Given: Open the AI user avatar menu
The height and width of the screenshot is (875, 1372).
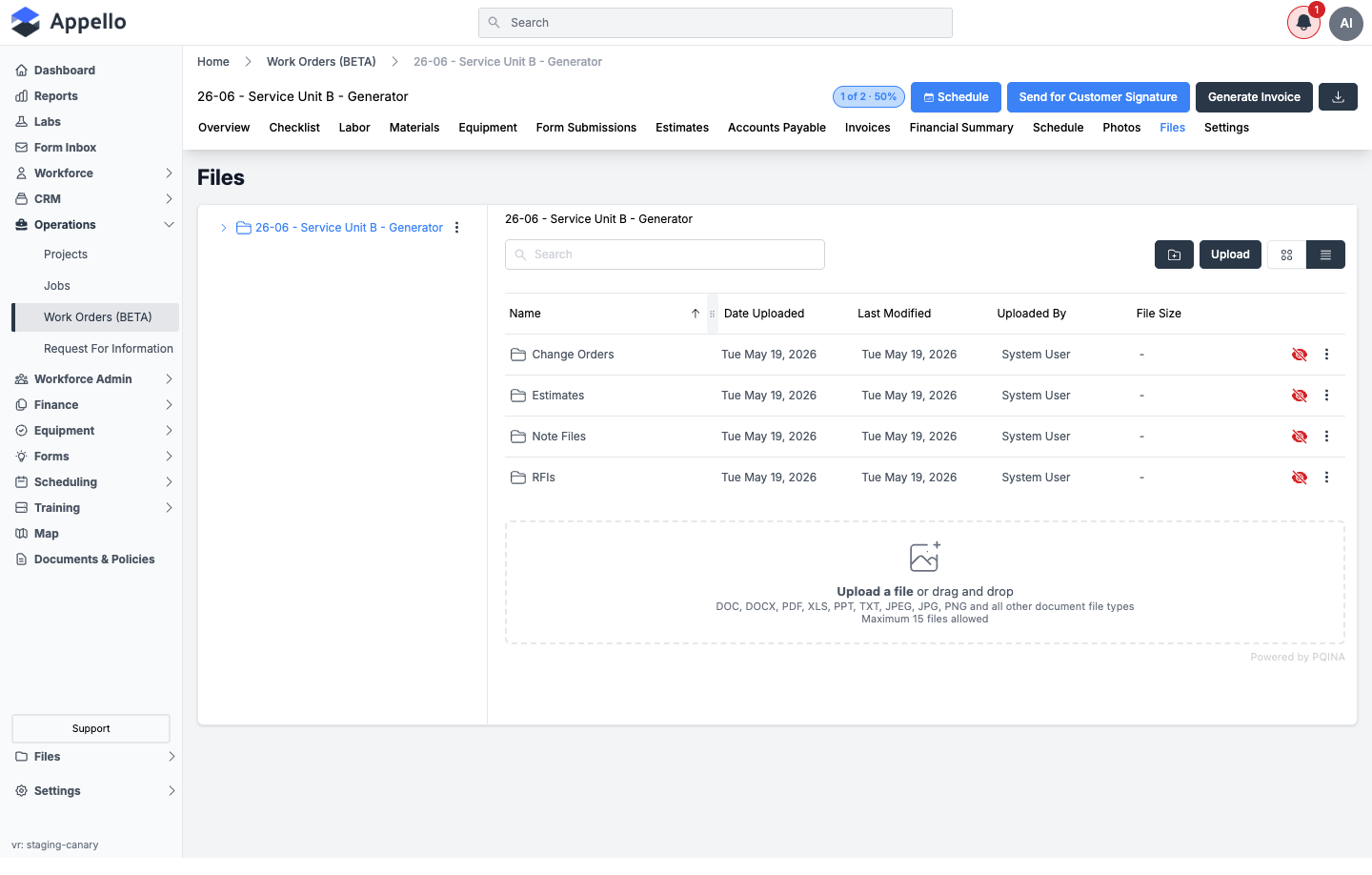Looking at the screenshot, I should coord(1346,23).
